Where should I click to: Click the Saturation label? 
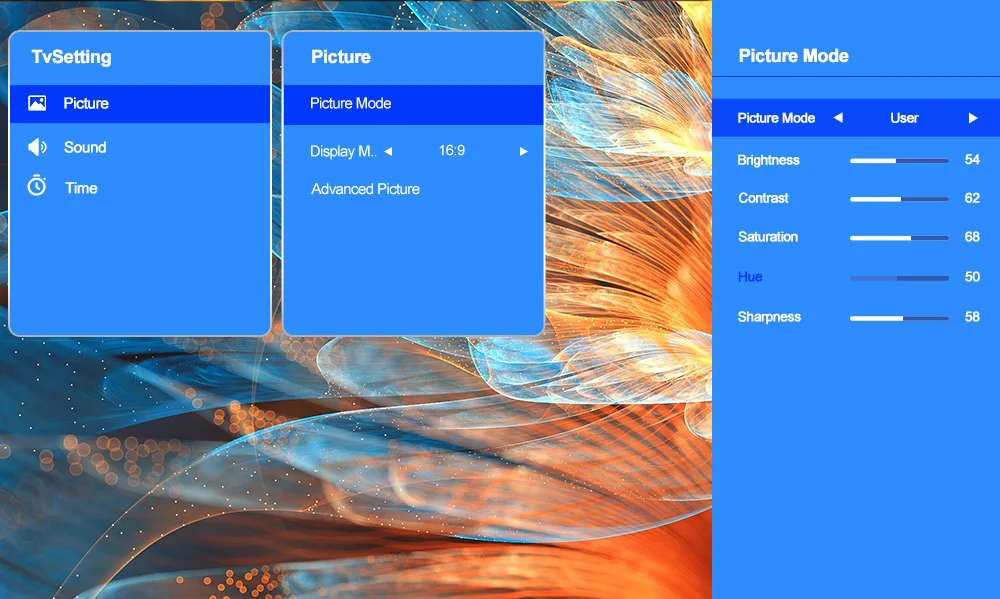[768, 237]
